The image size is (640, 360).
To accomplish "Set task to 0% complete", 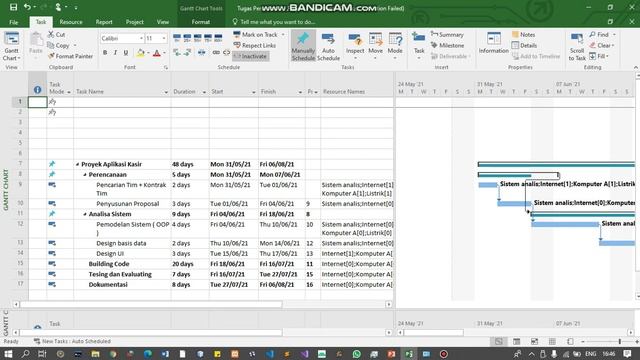I will (x=177, y=38).
